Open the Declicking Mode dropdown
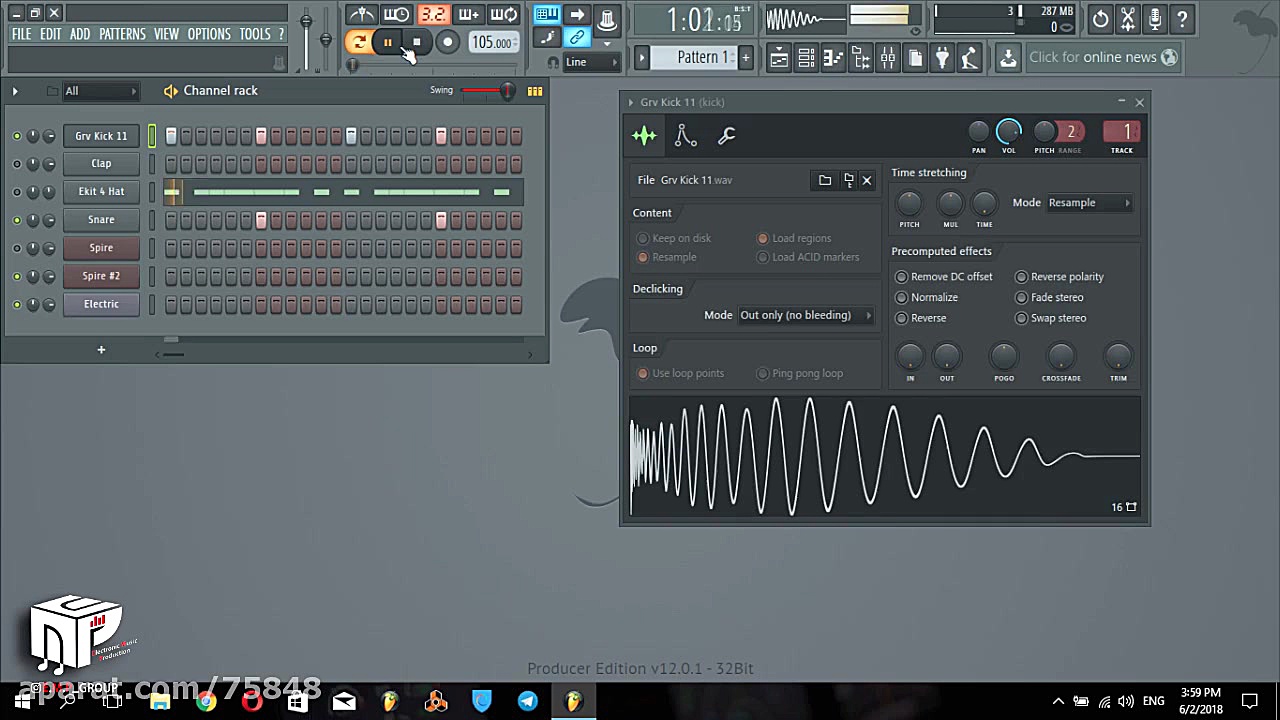The width and height of the screenshot is (1280, 720). coord(805,315)
